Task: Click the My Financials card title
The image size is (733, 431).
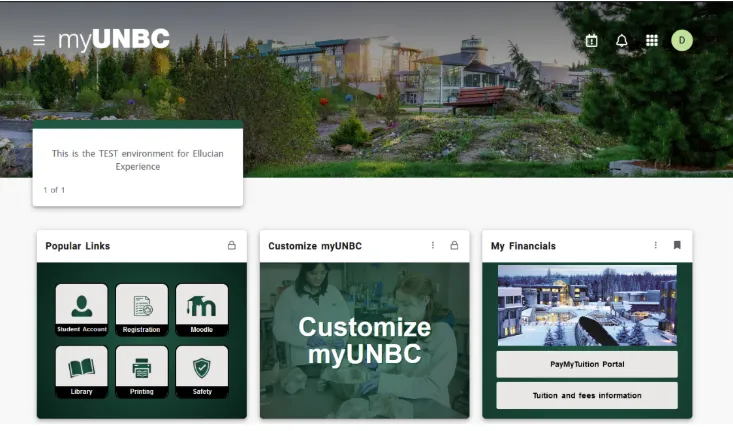Action: pyautogui.click(x=523, y=246)
